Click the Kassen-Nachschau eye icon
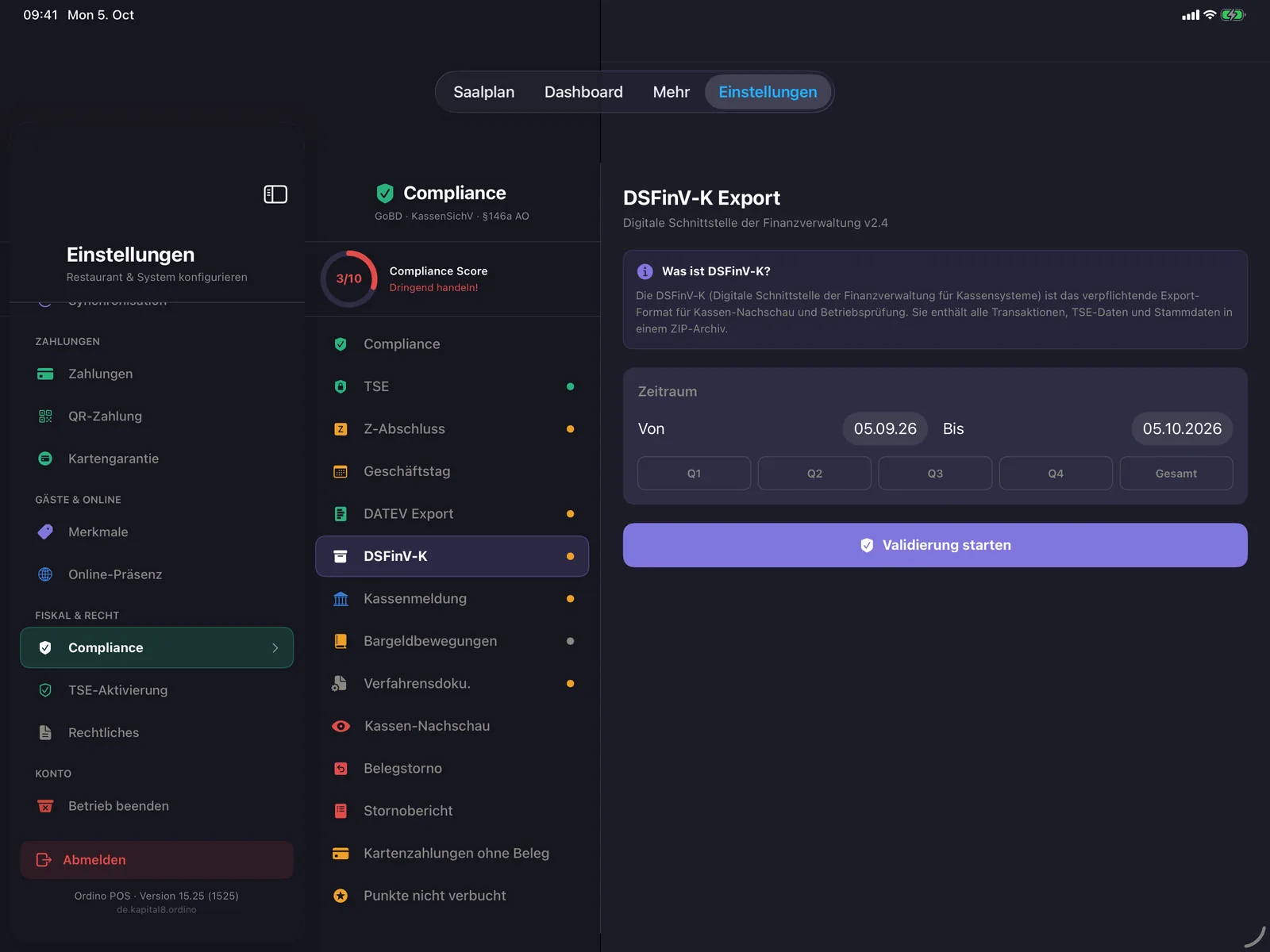1270x952 pixels. coord(341,726)
